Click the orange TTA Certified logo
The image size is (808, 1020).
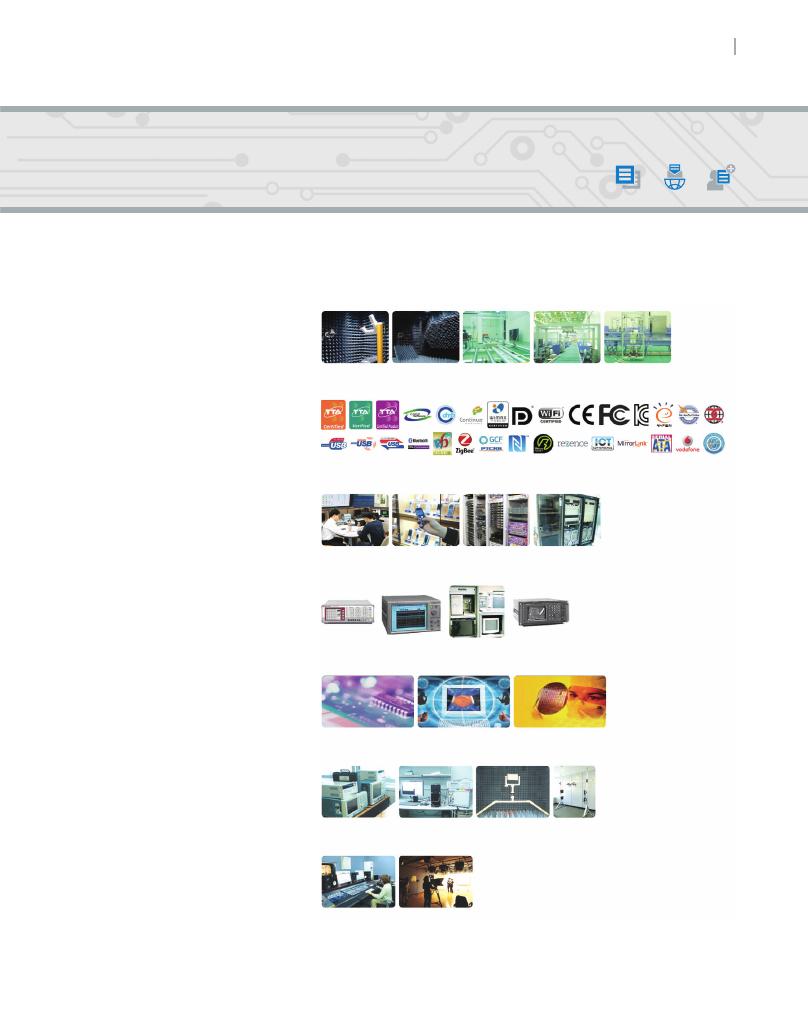[333, 415]
